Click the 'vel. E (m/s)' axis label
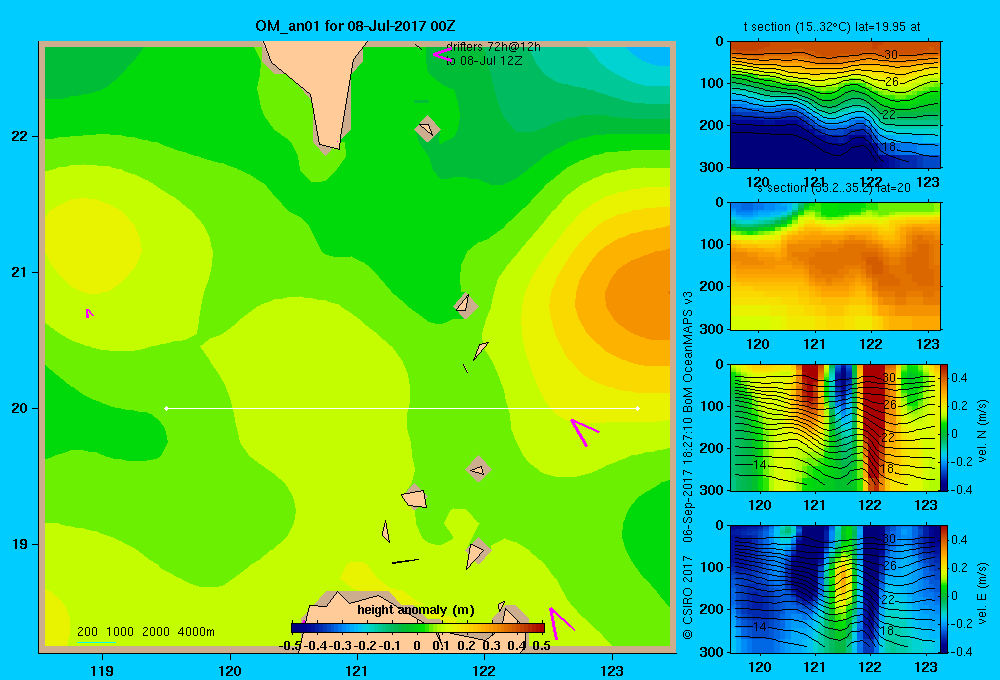The height and width of the screenshot is (680, 1000). pyautogui.click(x=982, y=591)
